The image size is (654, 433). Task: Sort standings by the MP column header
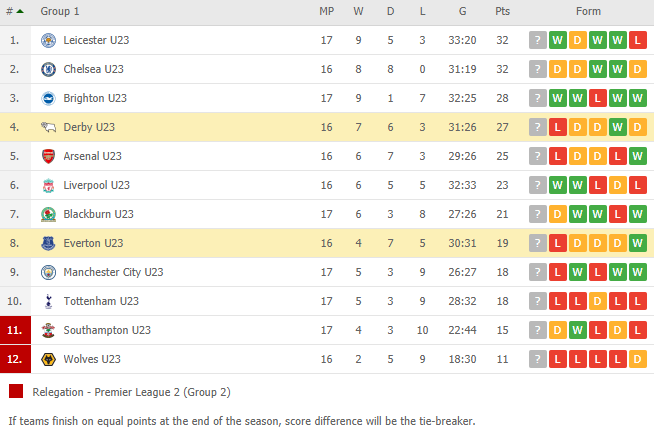point(327,12)
